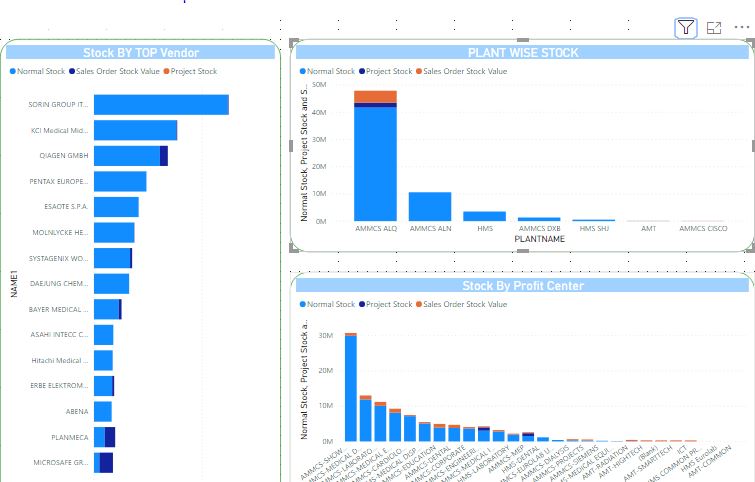Click dark blue segment of MICROSAFE bar
Screen dimensions: 755x482
(x=106, y=463)
